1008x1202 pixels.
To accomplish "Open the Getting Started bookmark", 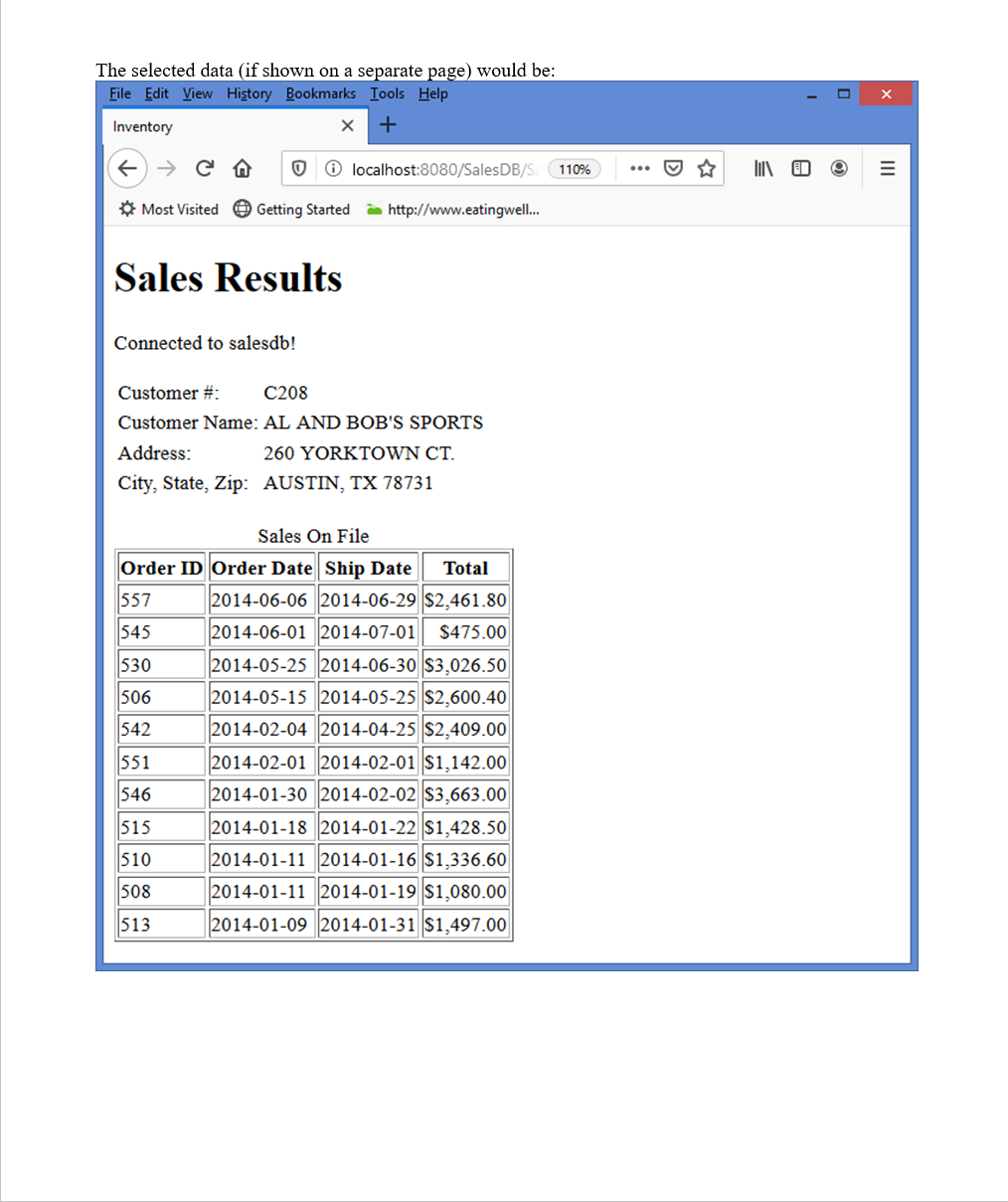I will click(x=291, y=209).
